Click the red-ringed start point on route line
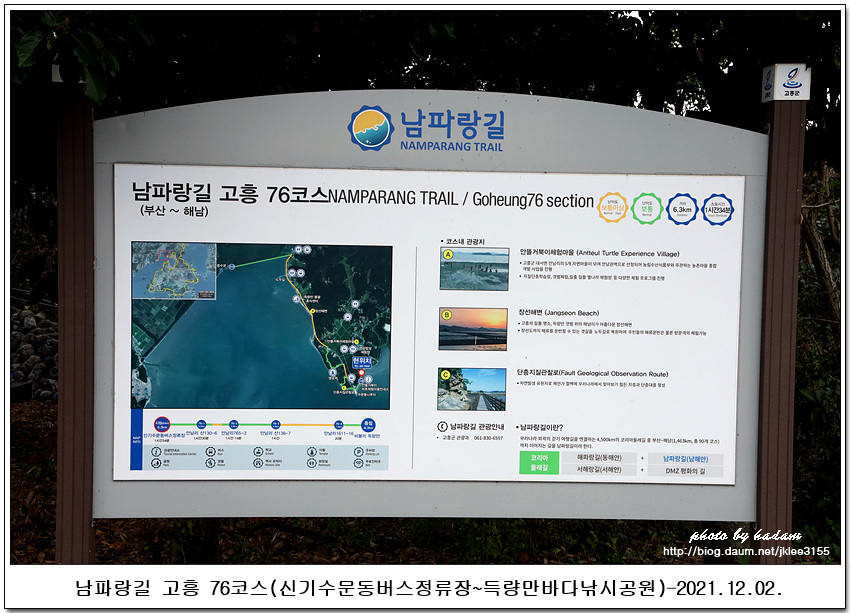This screenshot has width=850, height=613. coord(162,424)
